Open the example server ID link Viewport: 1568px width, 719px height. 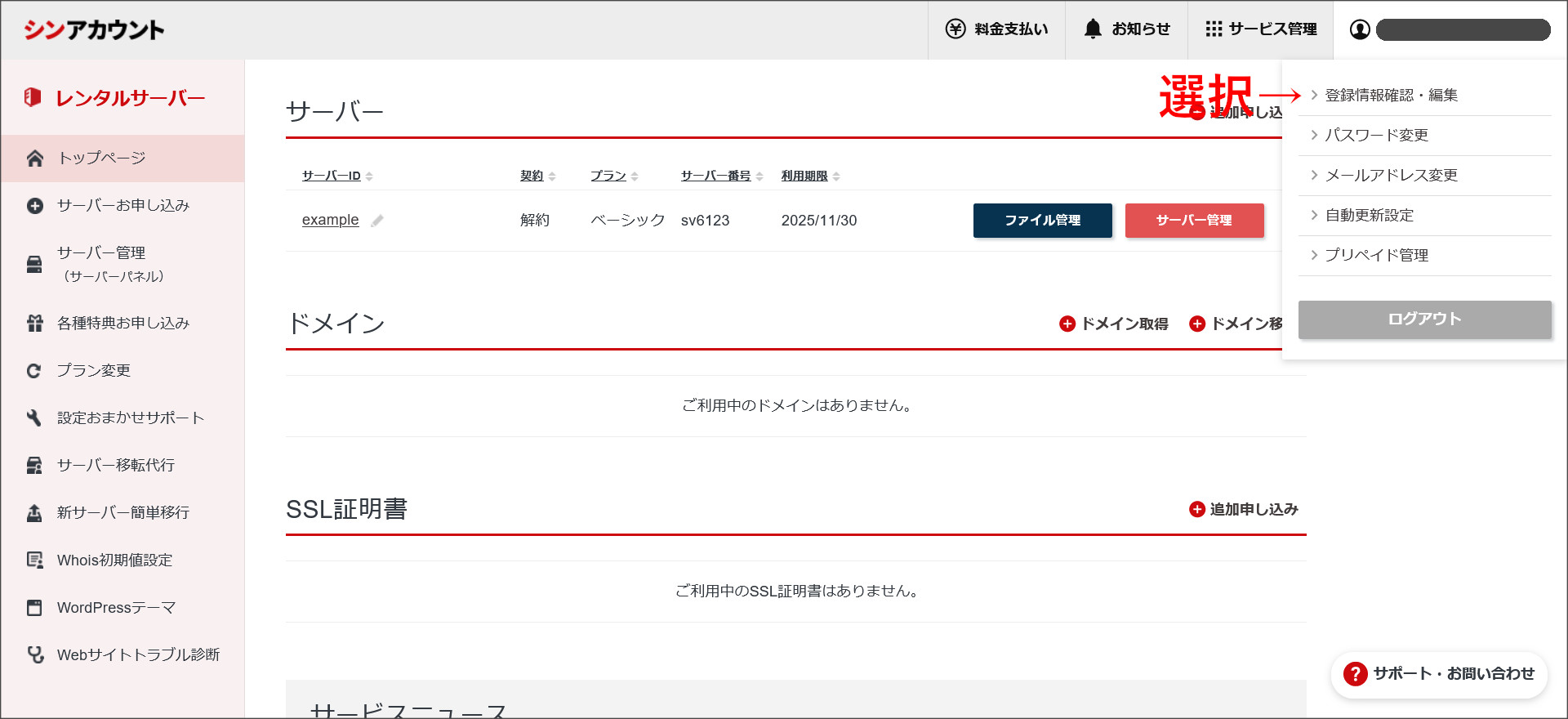tap(330, 220)
